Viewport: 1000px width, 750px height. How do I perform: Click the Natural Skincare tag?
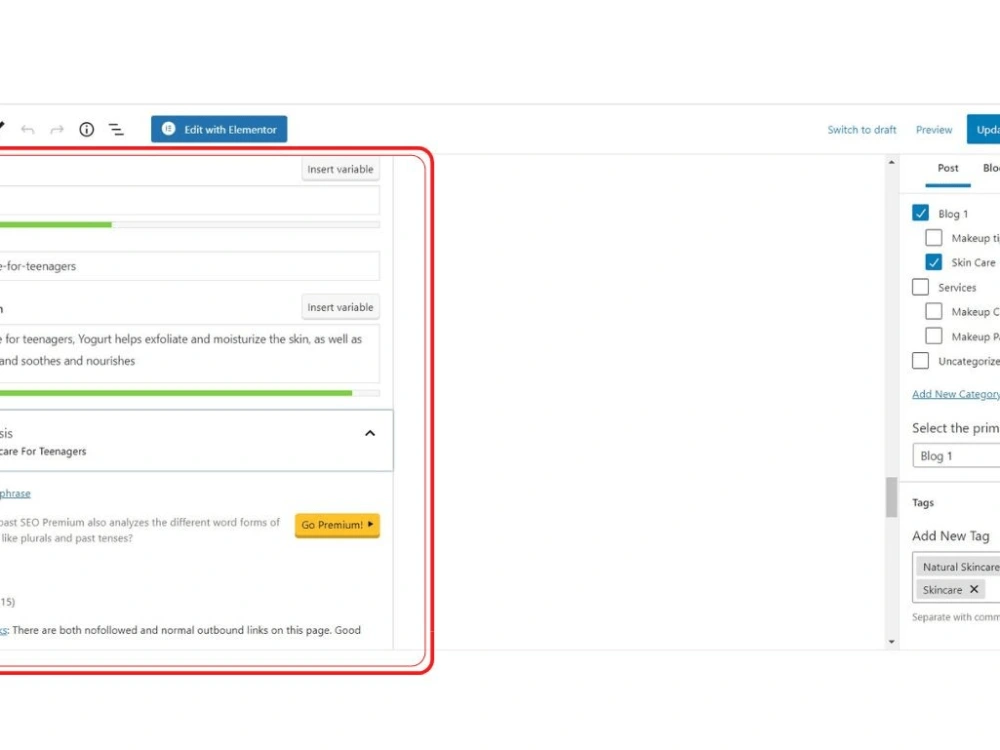point(959,567)
